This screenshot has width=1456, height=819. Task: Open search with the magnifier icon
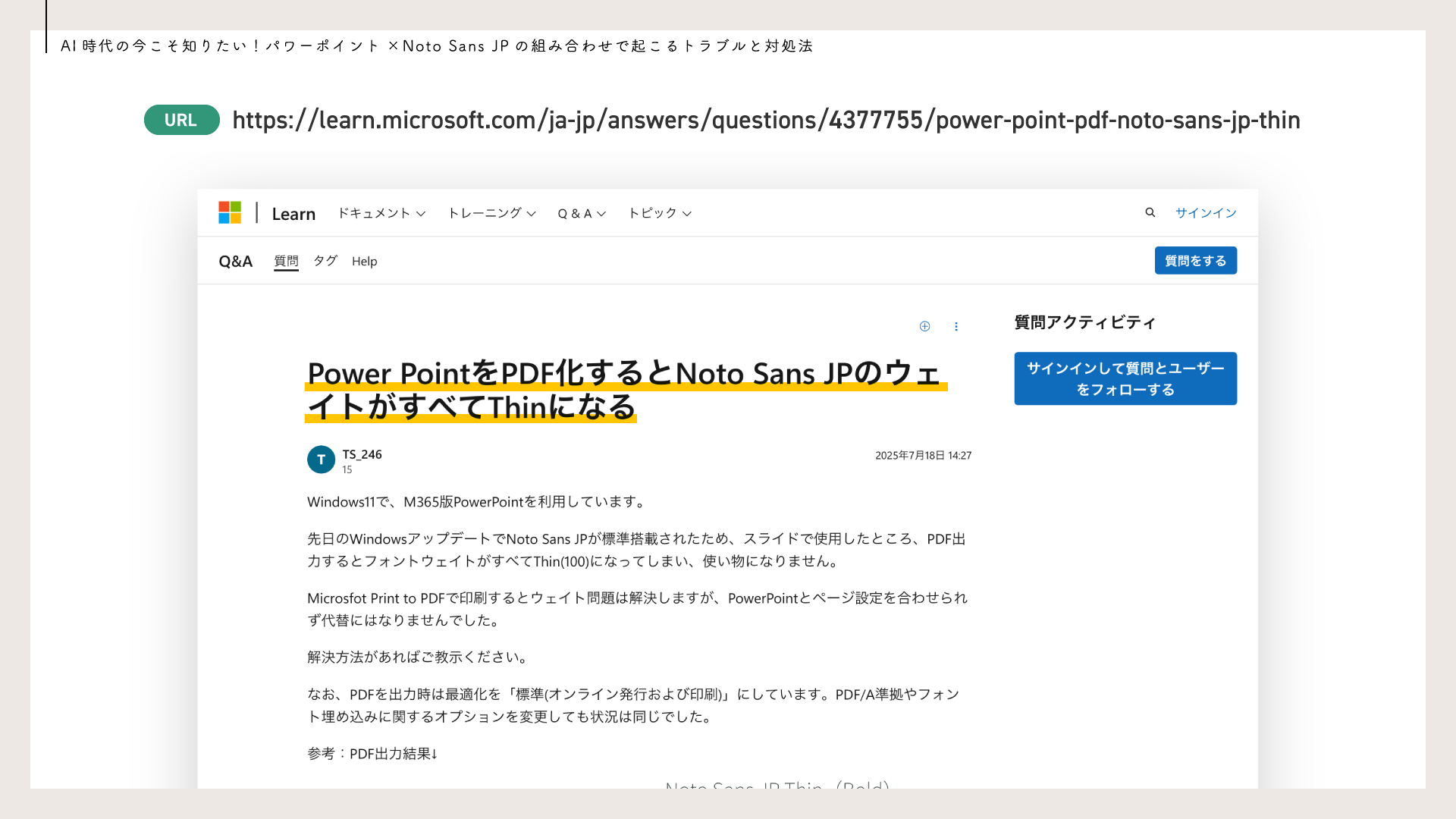tap(1151, 213)
